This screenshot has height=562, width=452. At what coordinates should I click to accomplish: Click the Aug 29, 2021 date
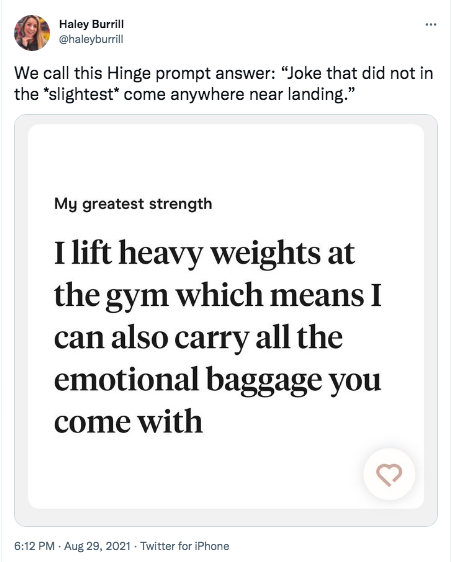click(x=97, y=546)
